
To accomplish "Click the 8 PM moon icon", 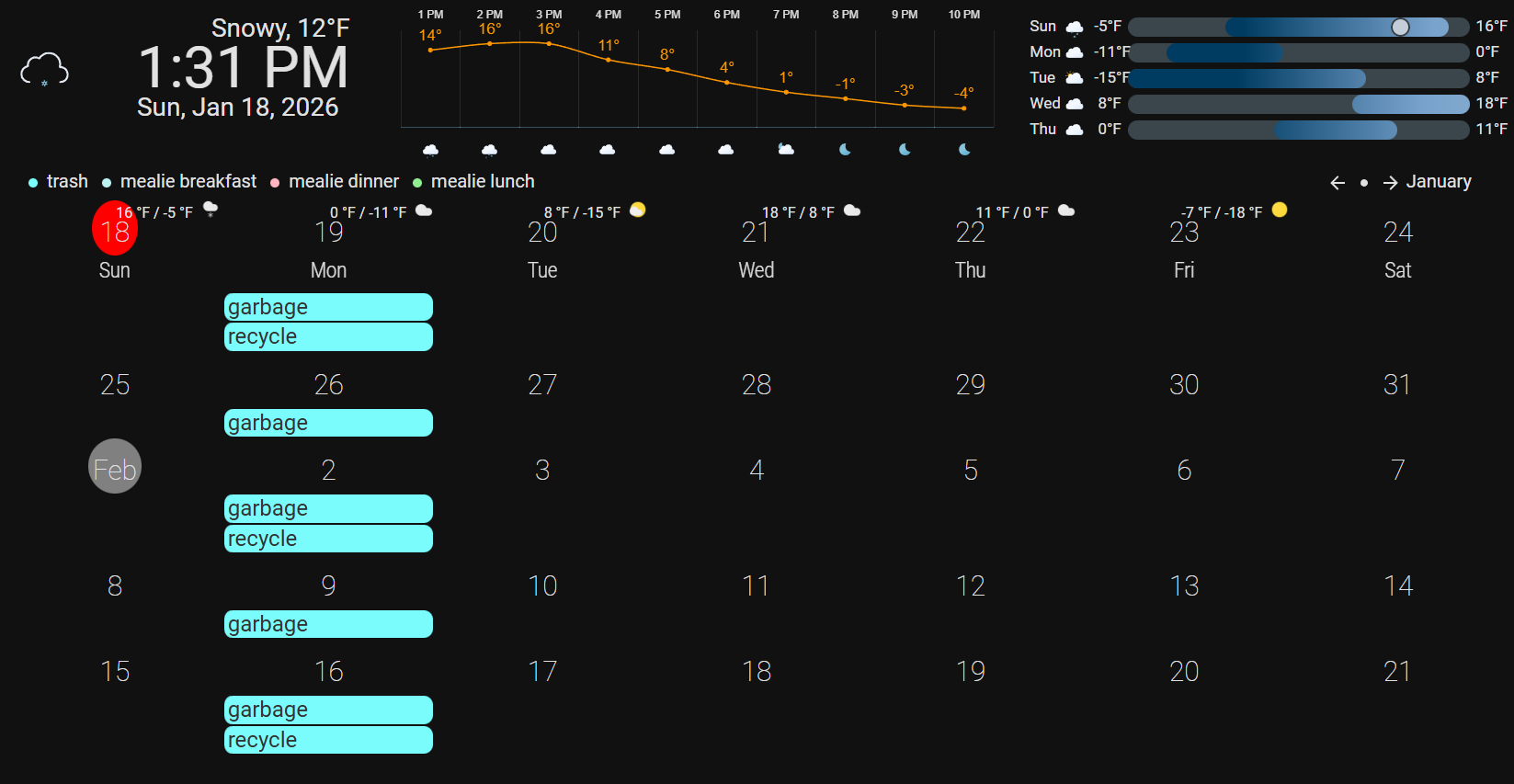I will (x=845, y=149).
